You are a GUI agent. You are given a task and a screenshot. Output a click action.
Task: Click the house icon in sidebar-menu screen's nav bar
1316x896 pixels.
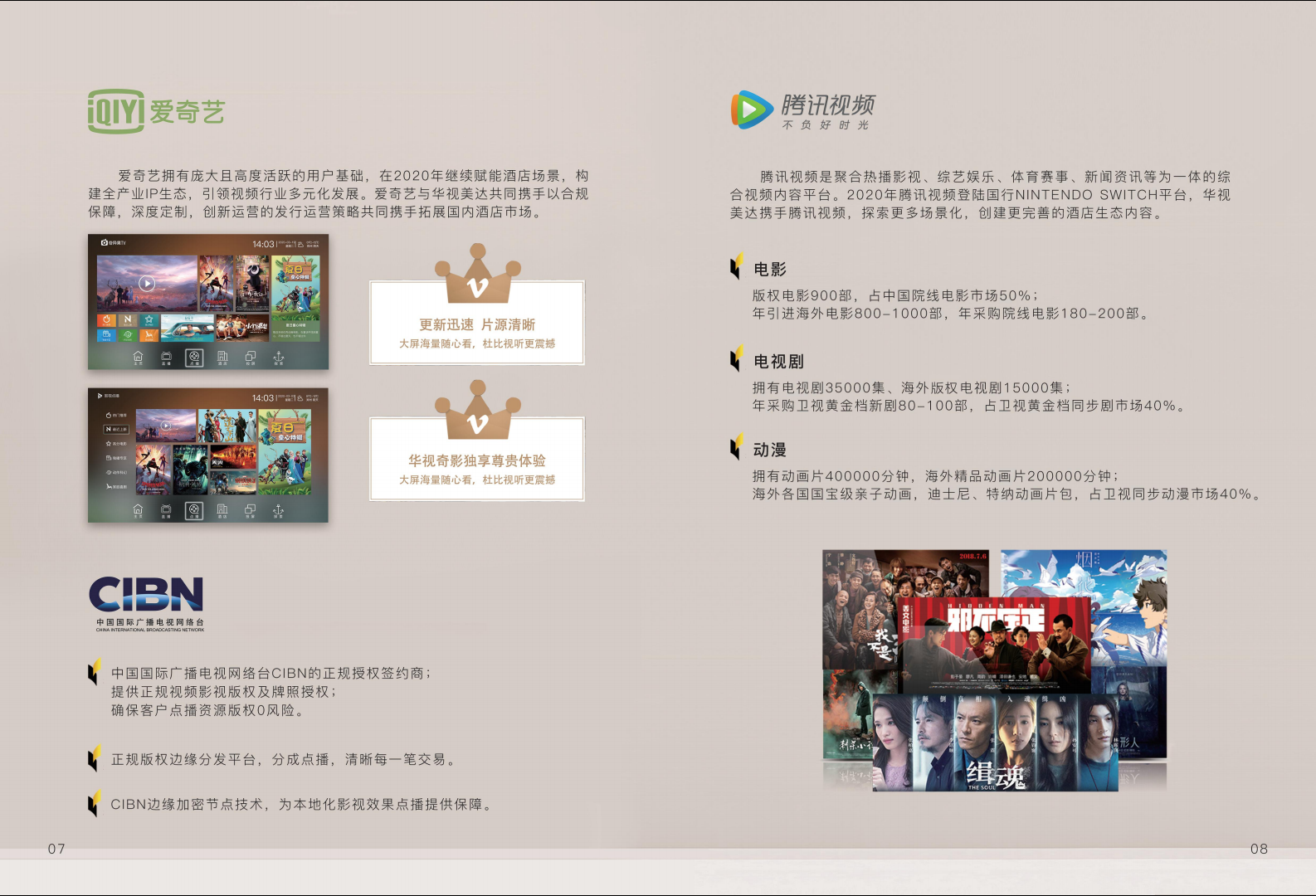(x=138, y=510)
